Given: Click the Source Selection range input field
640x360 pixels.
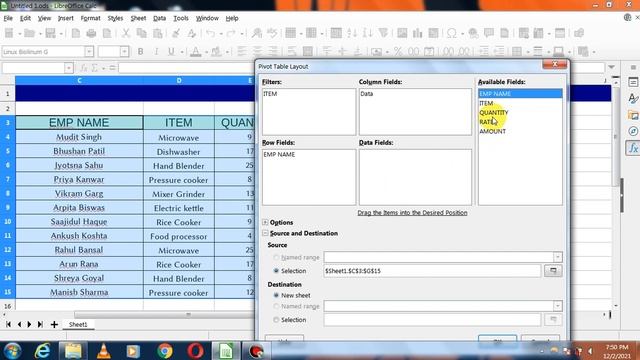Looking at the screenshot, I should (x=432, y=271).
